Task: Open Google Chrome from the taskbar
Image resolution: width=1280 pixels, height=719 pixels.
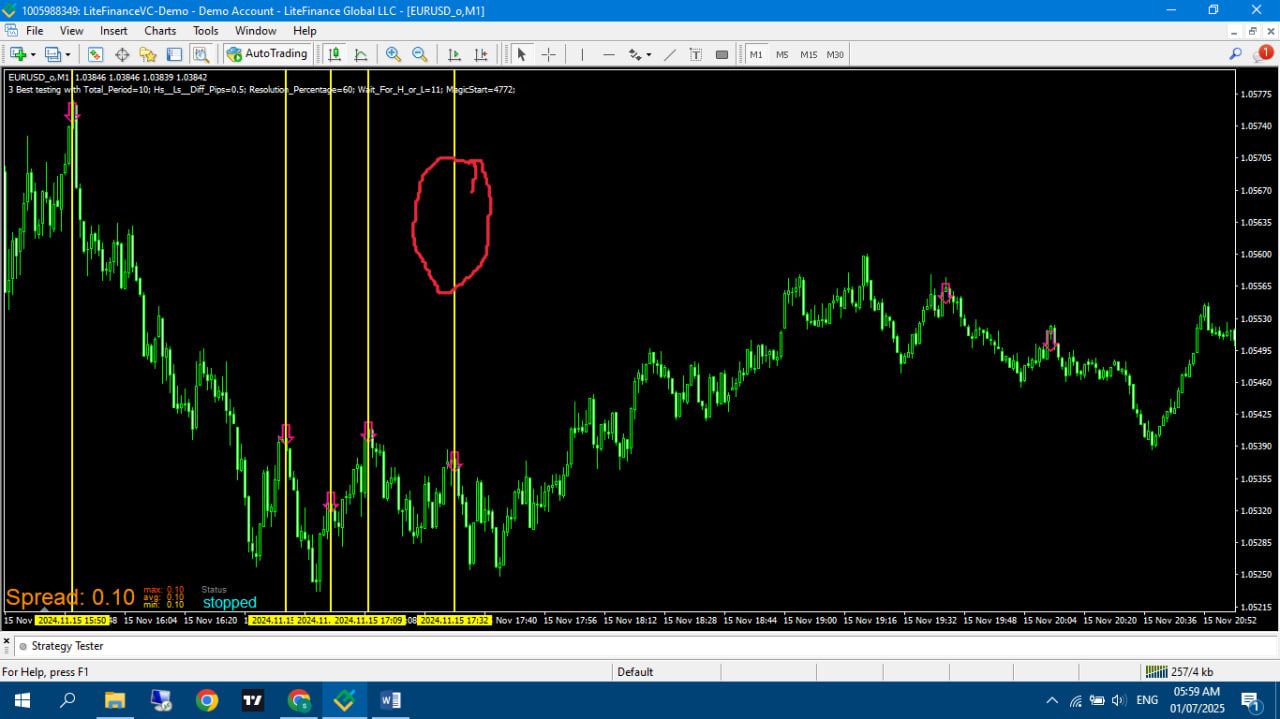Action: pos(206,700)
